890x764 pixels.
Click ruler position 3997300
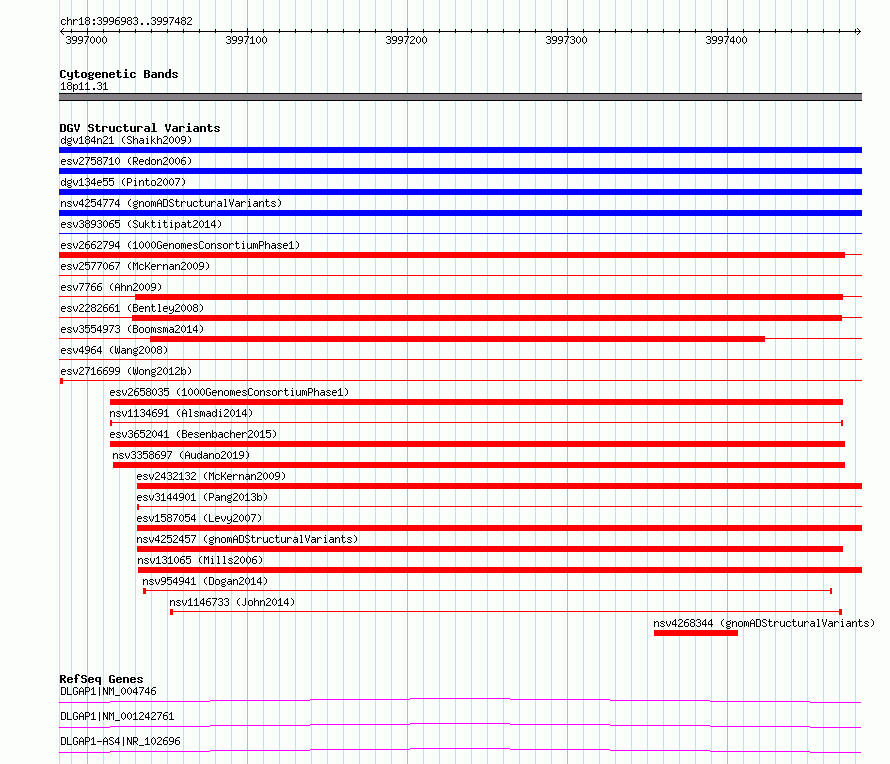[566, 40]
